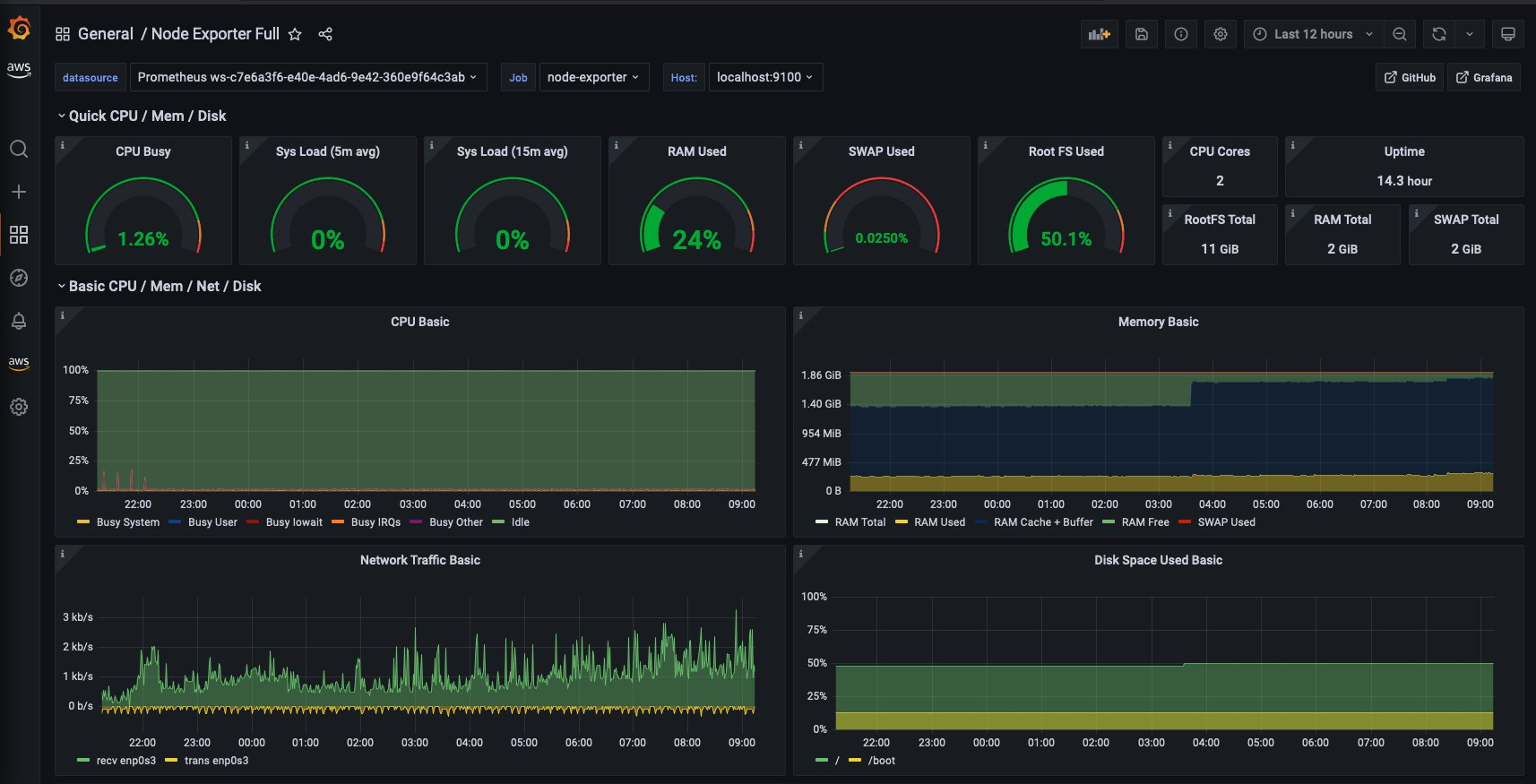Open the Root FS Used panel title menu
This screenshot has height=784, width=1536.
pyautogui.click(x=1066, y=151)
